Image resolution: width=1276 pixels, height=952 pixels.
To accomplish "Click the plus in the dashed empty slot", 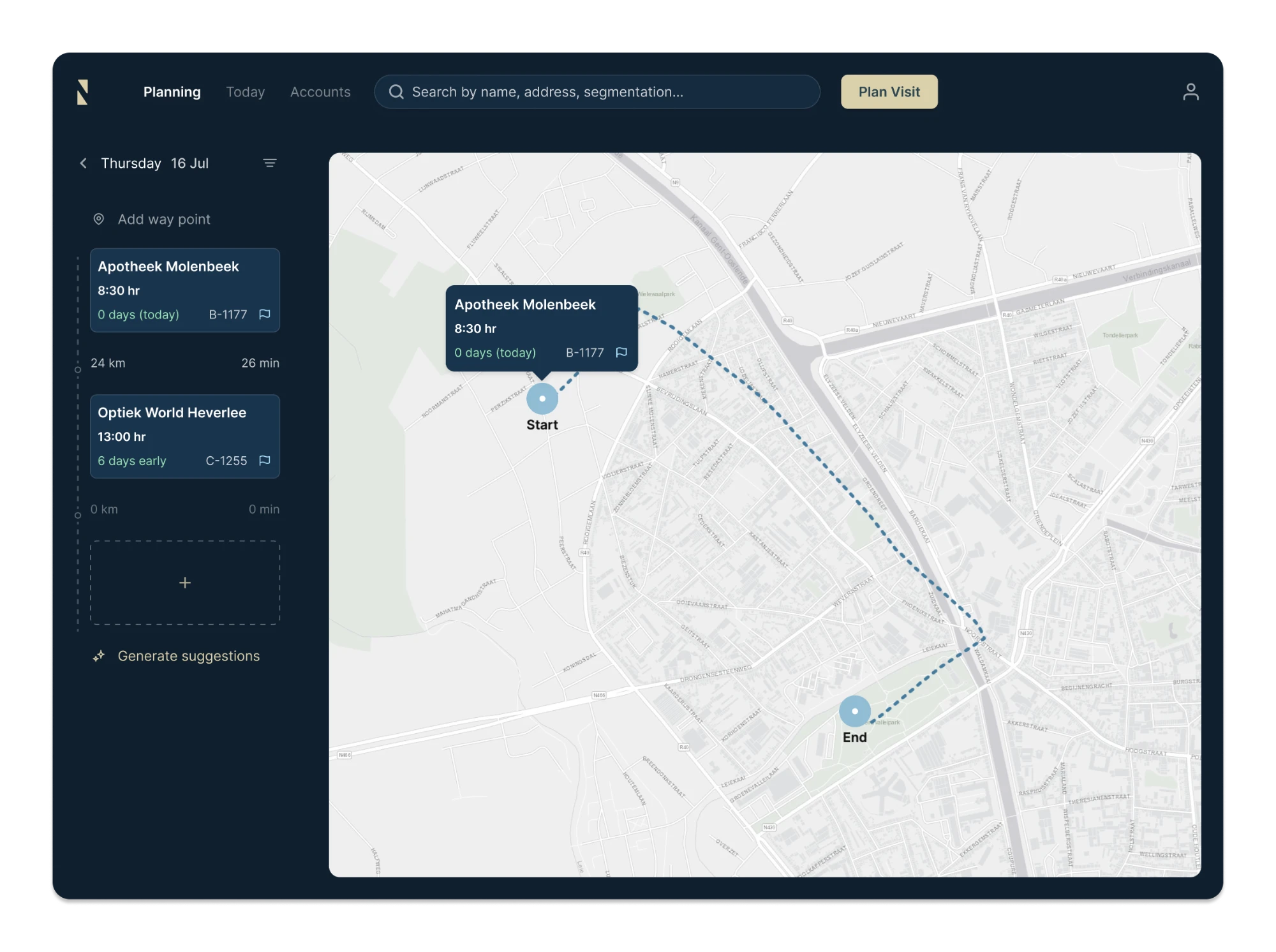I will coord(185,583).
